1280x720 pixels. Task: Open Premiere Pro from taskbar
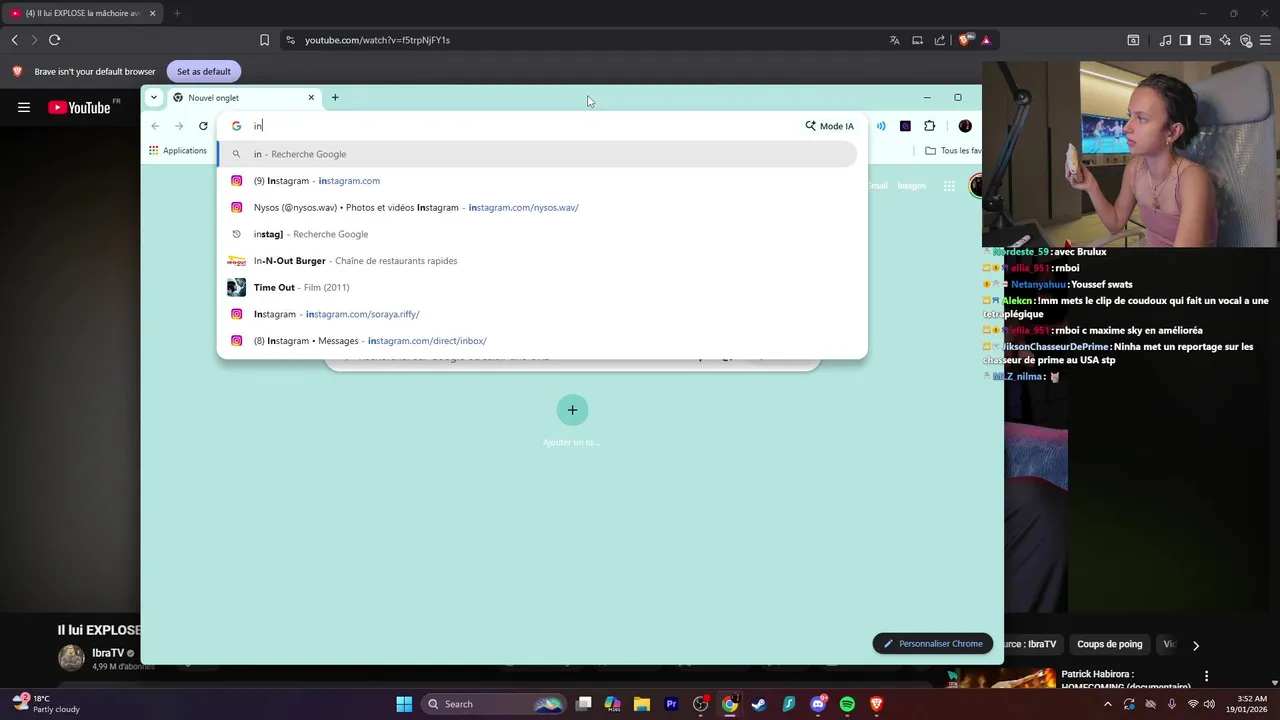coord(671,704)
